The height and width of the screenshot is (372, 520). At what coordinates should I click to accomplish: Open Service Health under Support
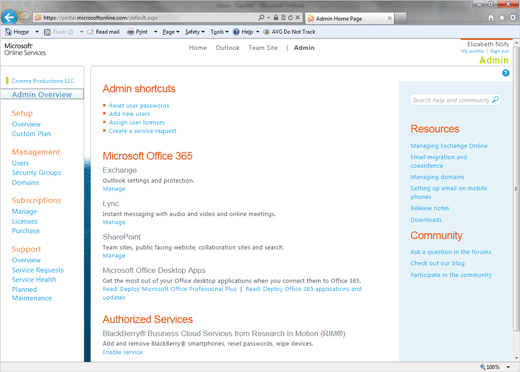click(x=34, y=279)
